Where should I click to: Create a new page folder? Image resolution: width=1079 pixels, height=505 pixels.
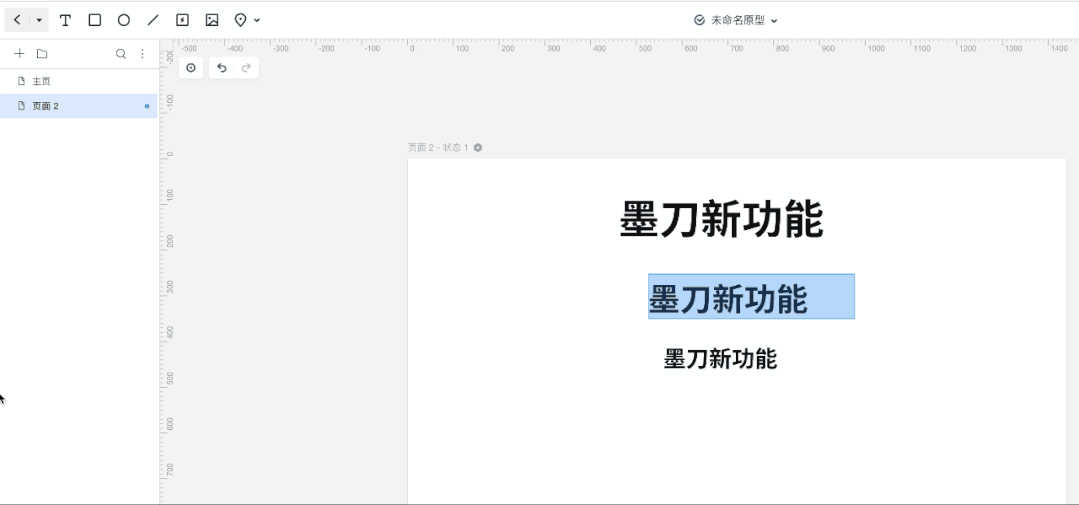(x=42, y=54)
